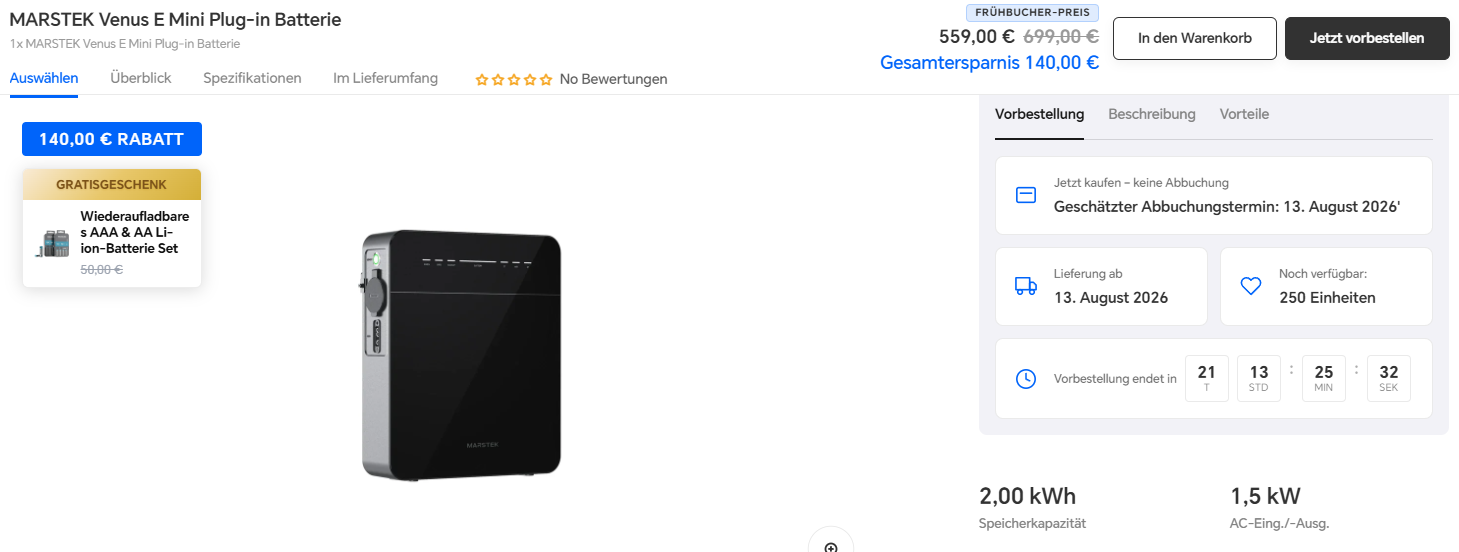Click the 140,00 € RABATT badge

tap(112, 139)
